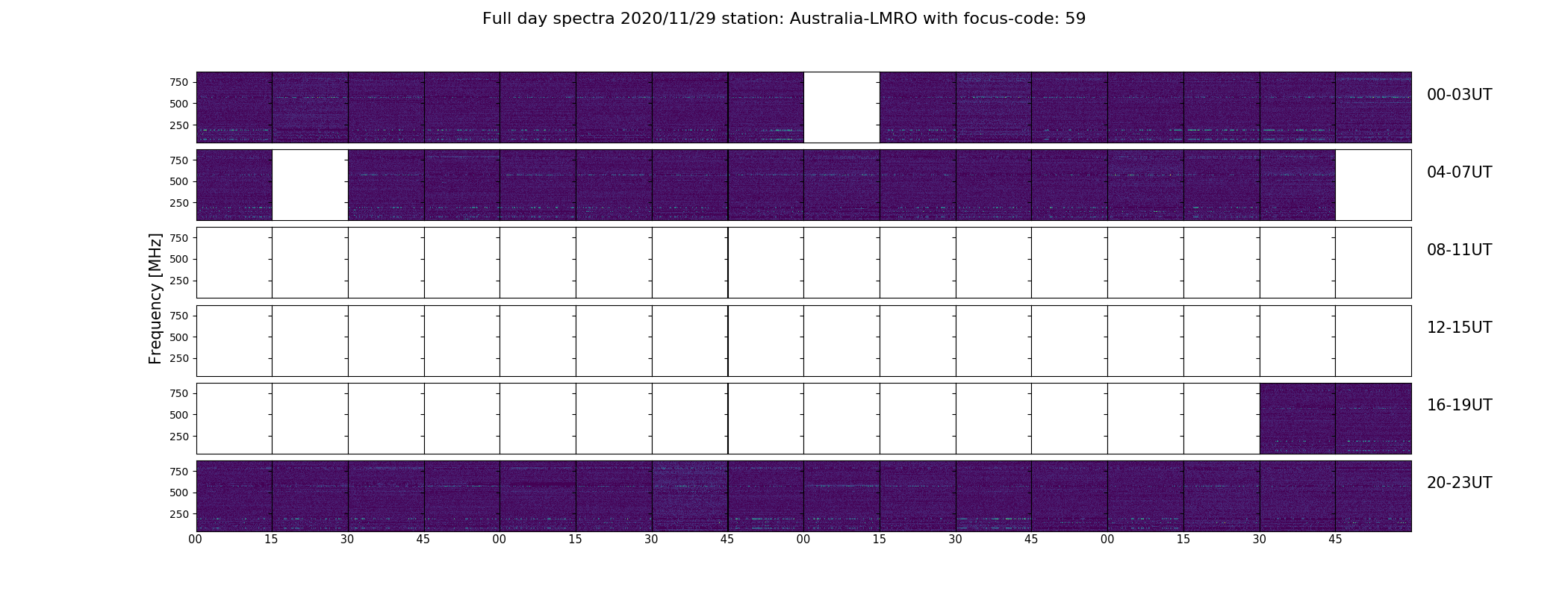
Task: Click the leftmost "15" x-axis tick label
Action: [271, 540]
